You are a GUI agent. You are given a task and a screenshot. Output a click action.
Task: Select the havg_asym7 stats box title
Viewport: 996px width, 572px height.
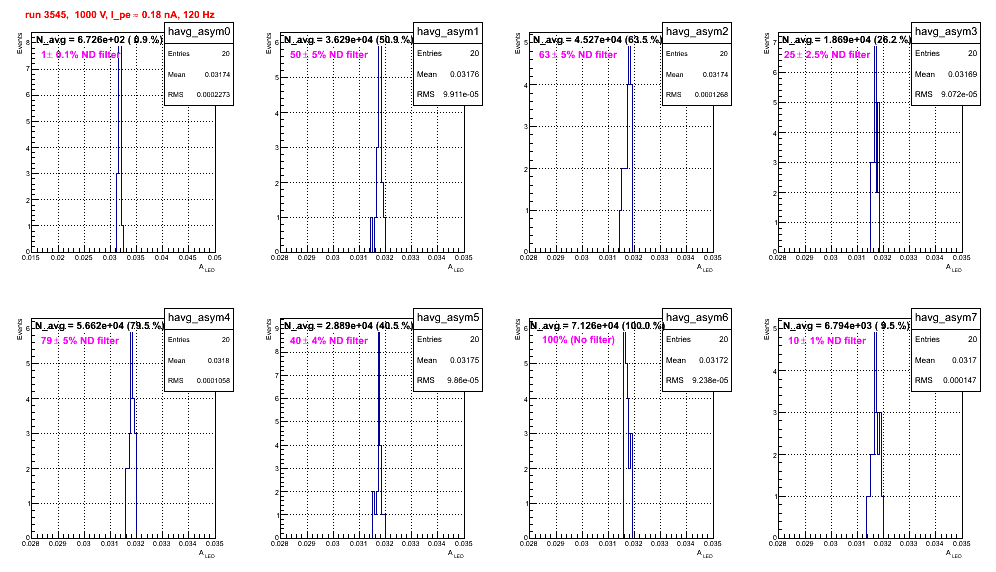point(946,318)
